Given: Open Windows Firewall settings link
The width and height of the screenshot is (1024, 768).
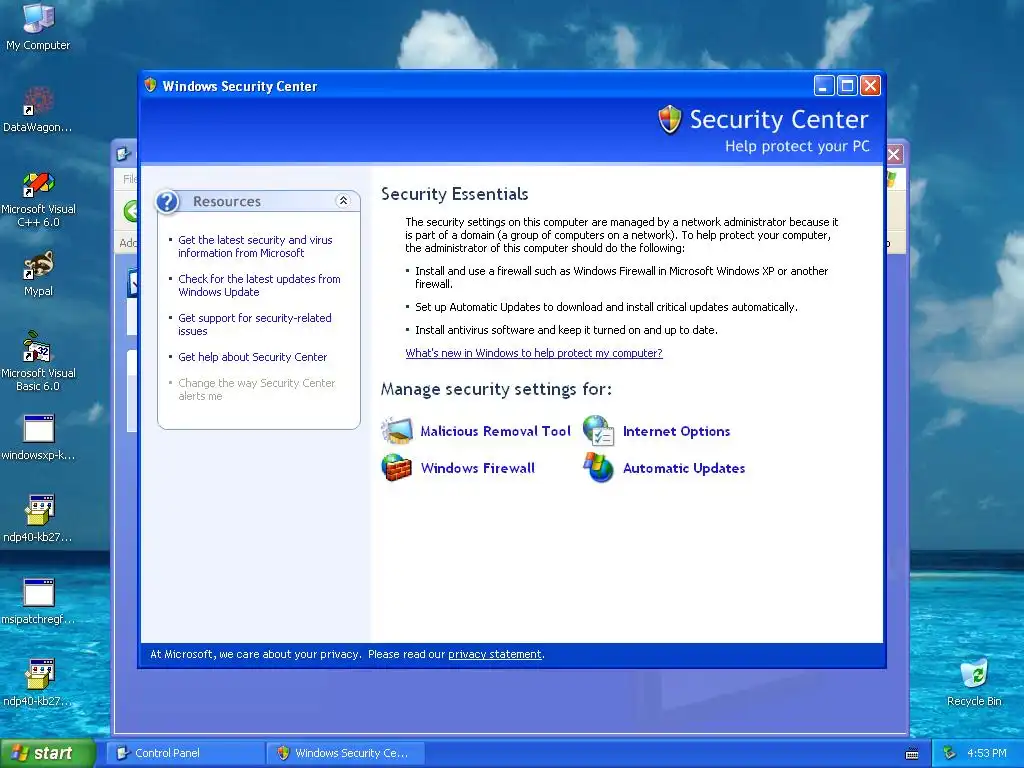Looking at the screenshot, I should 477,468.
